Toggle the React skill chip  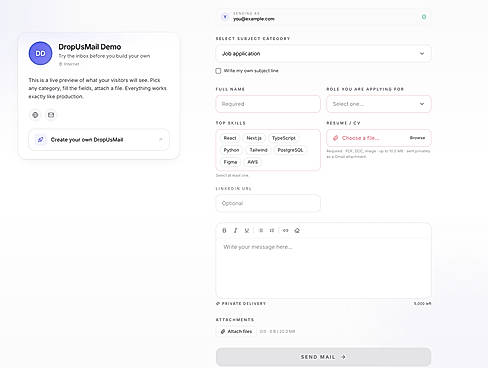pyautogui.click(x=230, y=138)
